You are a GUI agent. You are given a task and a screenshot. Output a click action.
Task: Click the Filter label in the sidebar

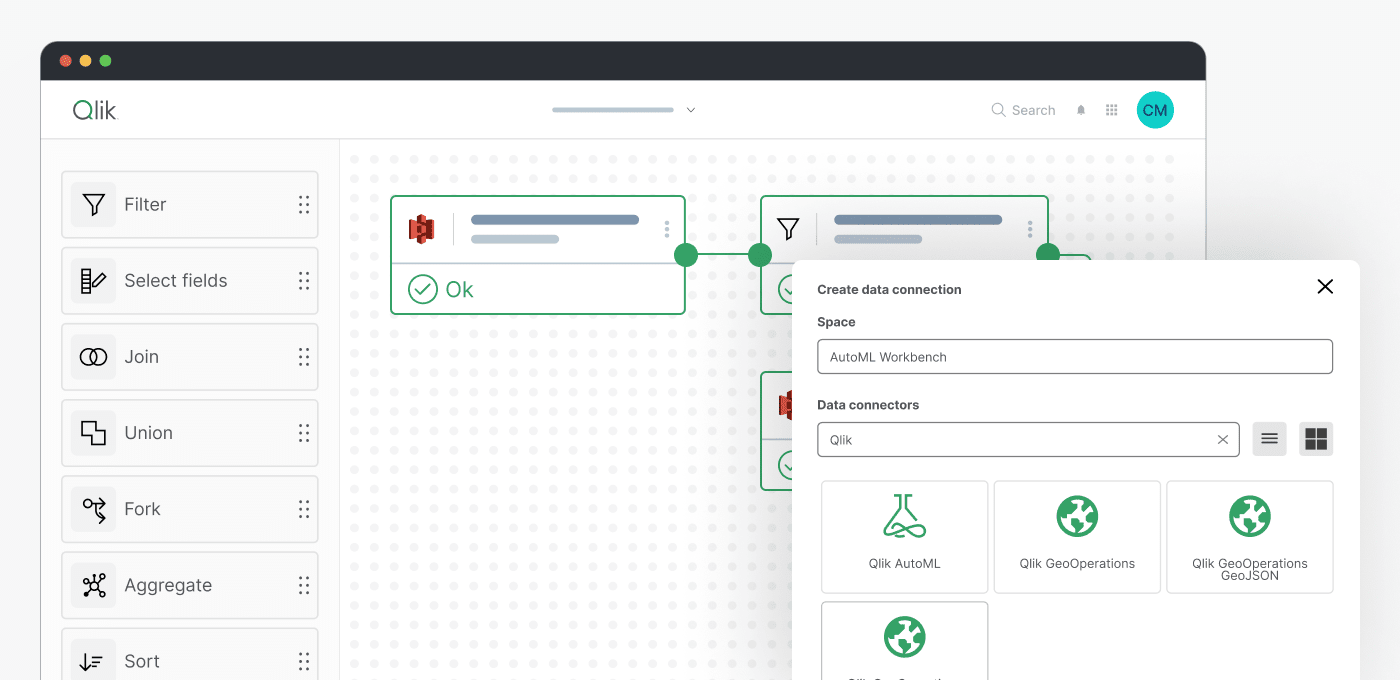[x=145, y=205]
